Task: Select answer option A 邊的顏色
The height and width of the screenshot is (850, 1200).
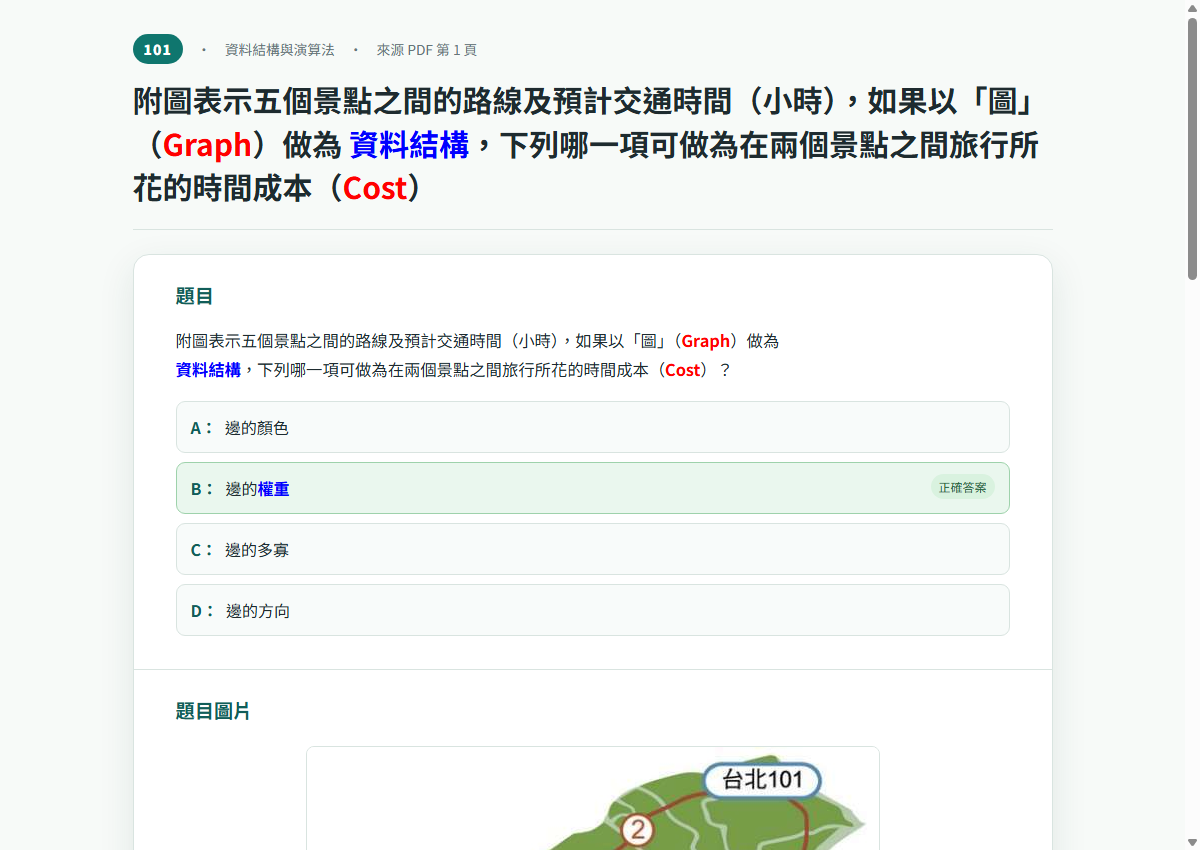Action: pos(593,427)
